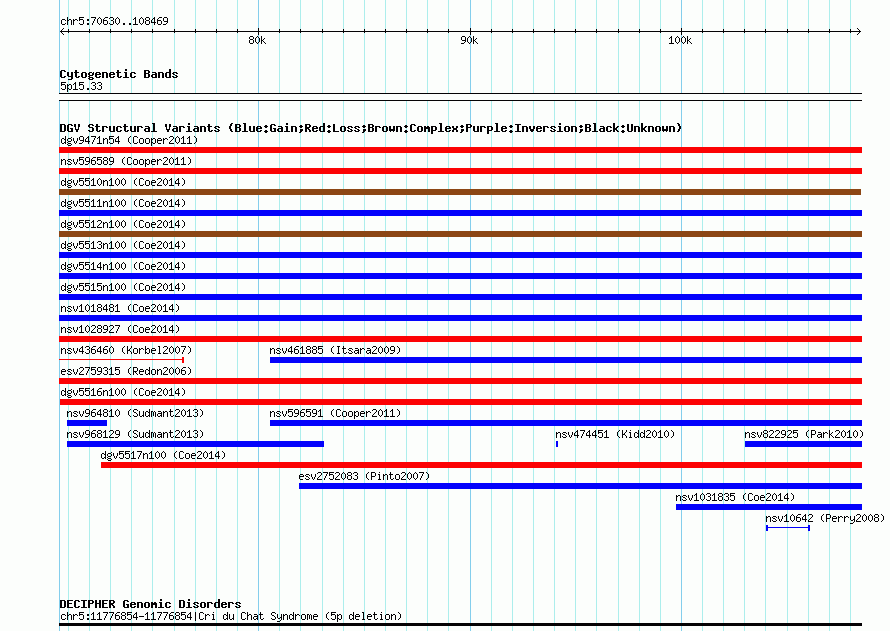This screenshot has width=890, height=631.
Task: Select the nsv10642 (Perry2008) bracketed blue segment
Action: click(x=788, y=528)
